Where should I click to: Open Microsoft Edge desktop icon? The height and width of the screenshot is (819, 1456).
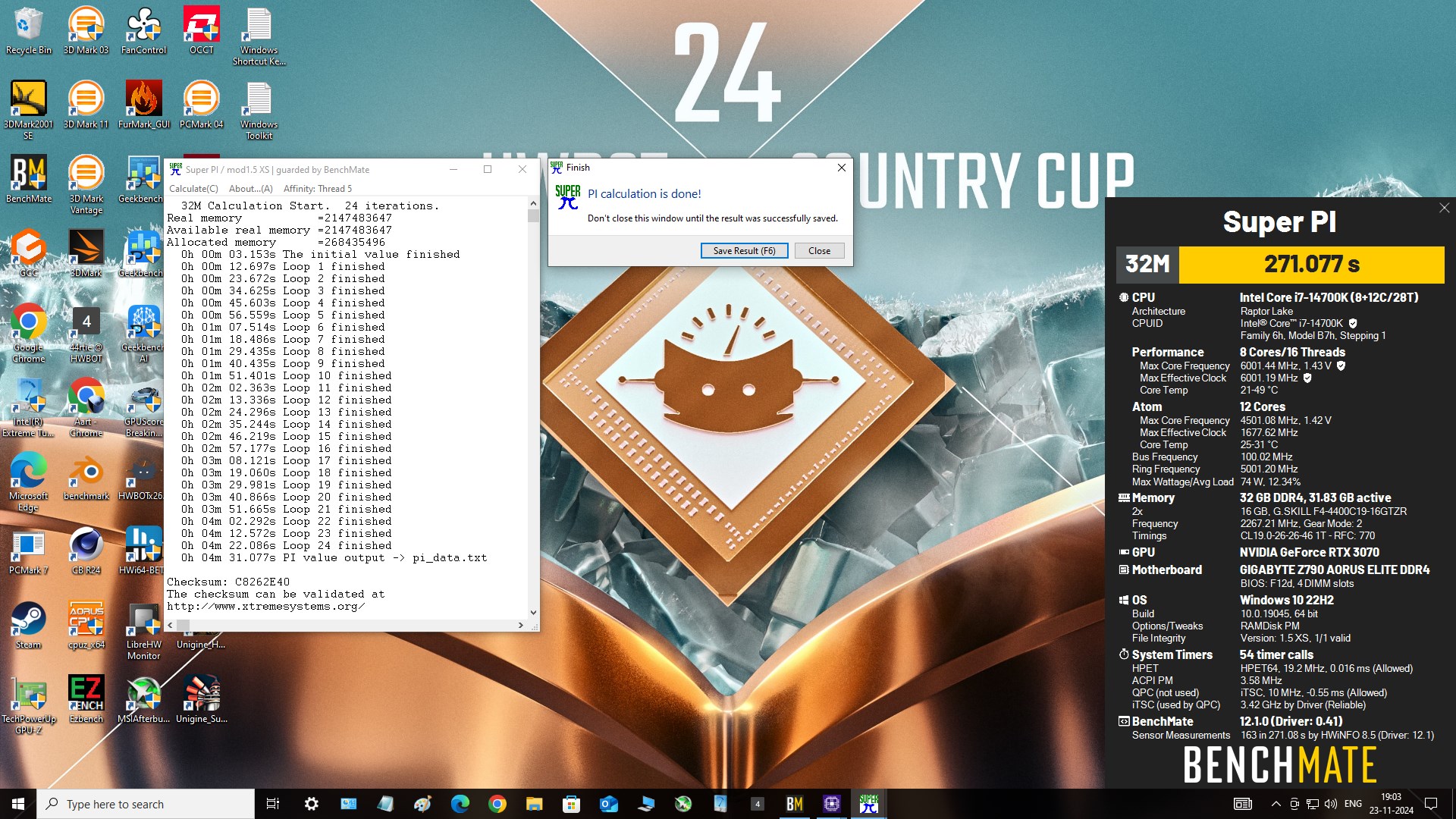pyautogui.click(x=28, y=482)
